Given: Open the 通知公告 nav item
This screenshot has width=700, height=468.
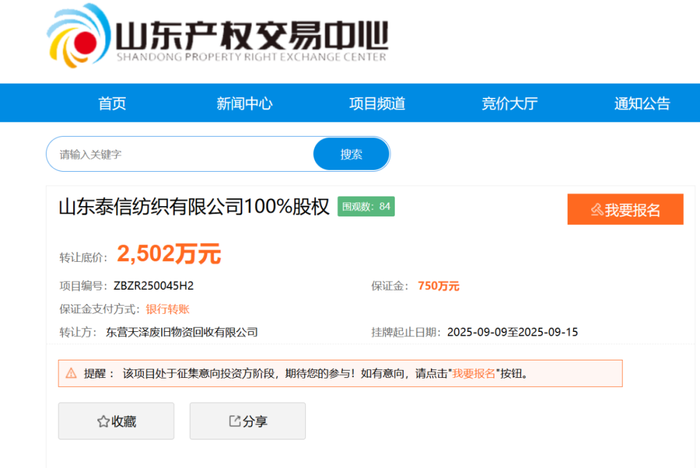Looking at the screenshot, I should point(642,104).
